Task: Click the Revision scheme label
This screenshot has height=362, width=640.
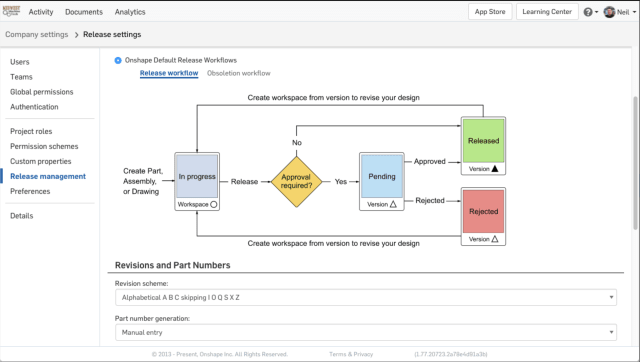Action: [141, 283]
